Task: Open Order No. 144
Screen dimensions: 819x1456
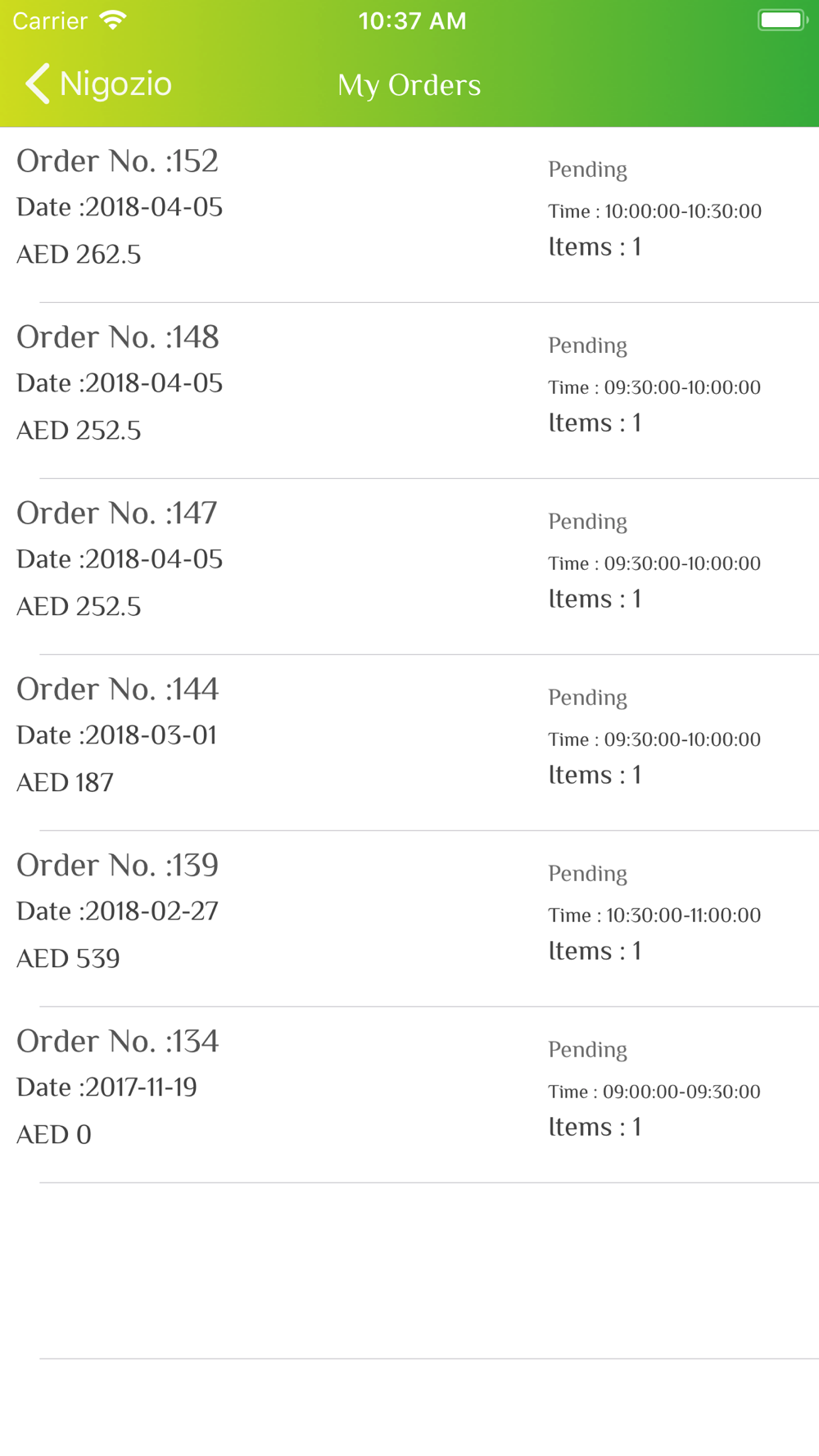Action: pos(118,690)
